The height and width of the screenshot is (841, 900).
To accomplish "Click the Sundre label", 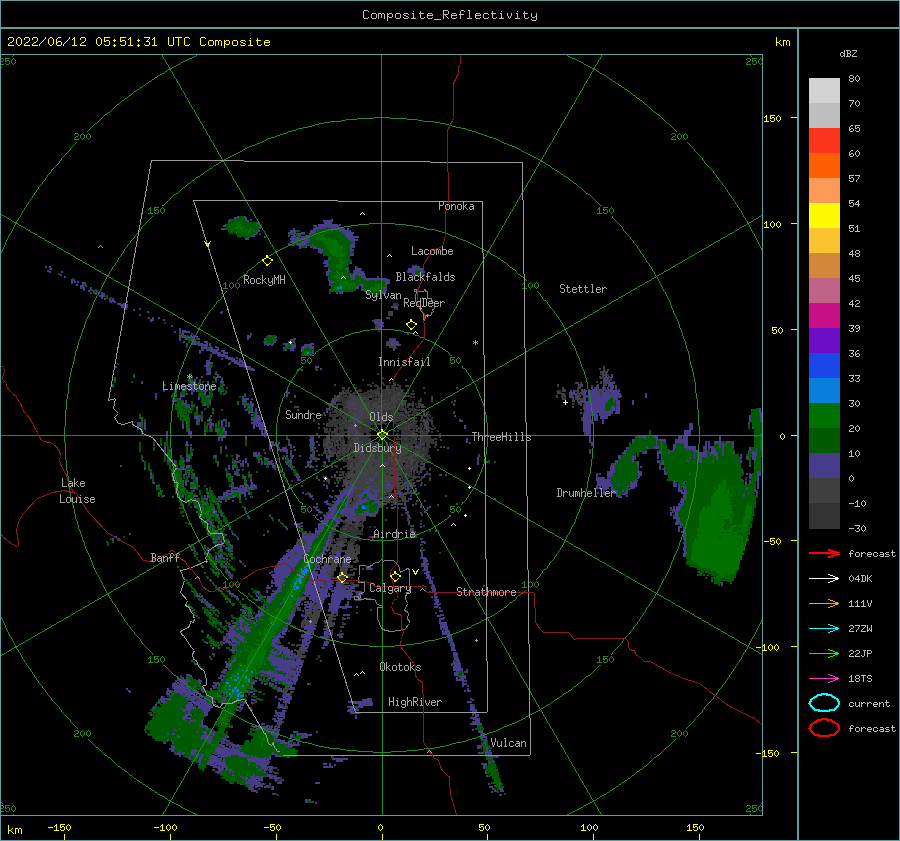I will pos(304,414).
